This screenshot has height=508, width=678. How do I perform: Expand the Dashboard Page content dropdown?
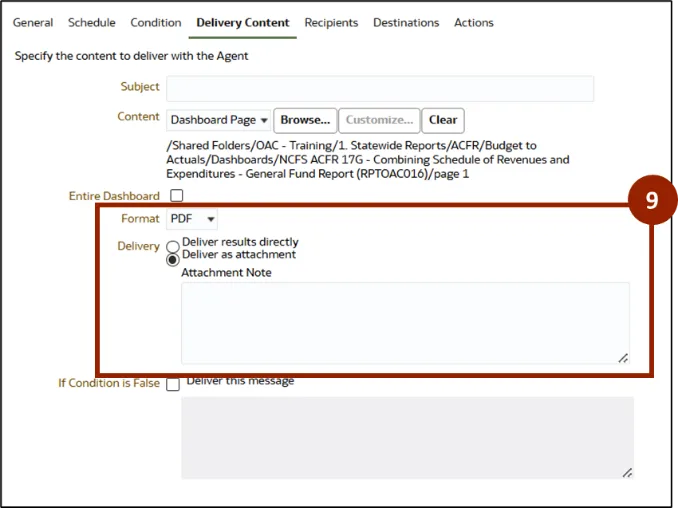[x=219, y=120]
